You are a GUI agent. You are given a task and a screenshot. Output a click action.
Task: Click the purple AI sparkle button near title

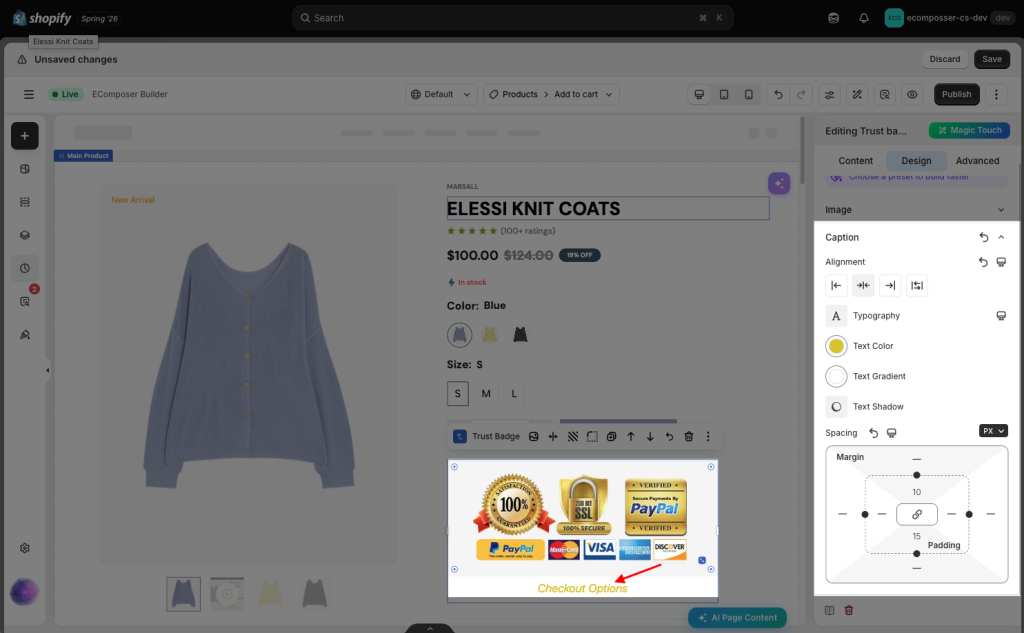[779, 184]
